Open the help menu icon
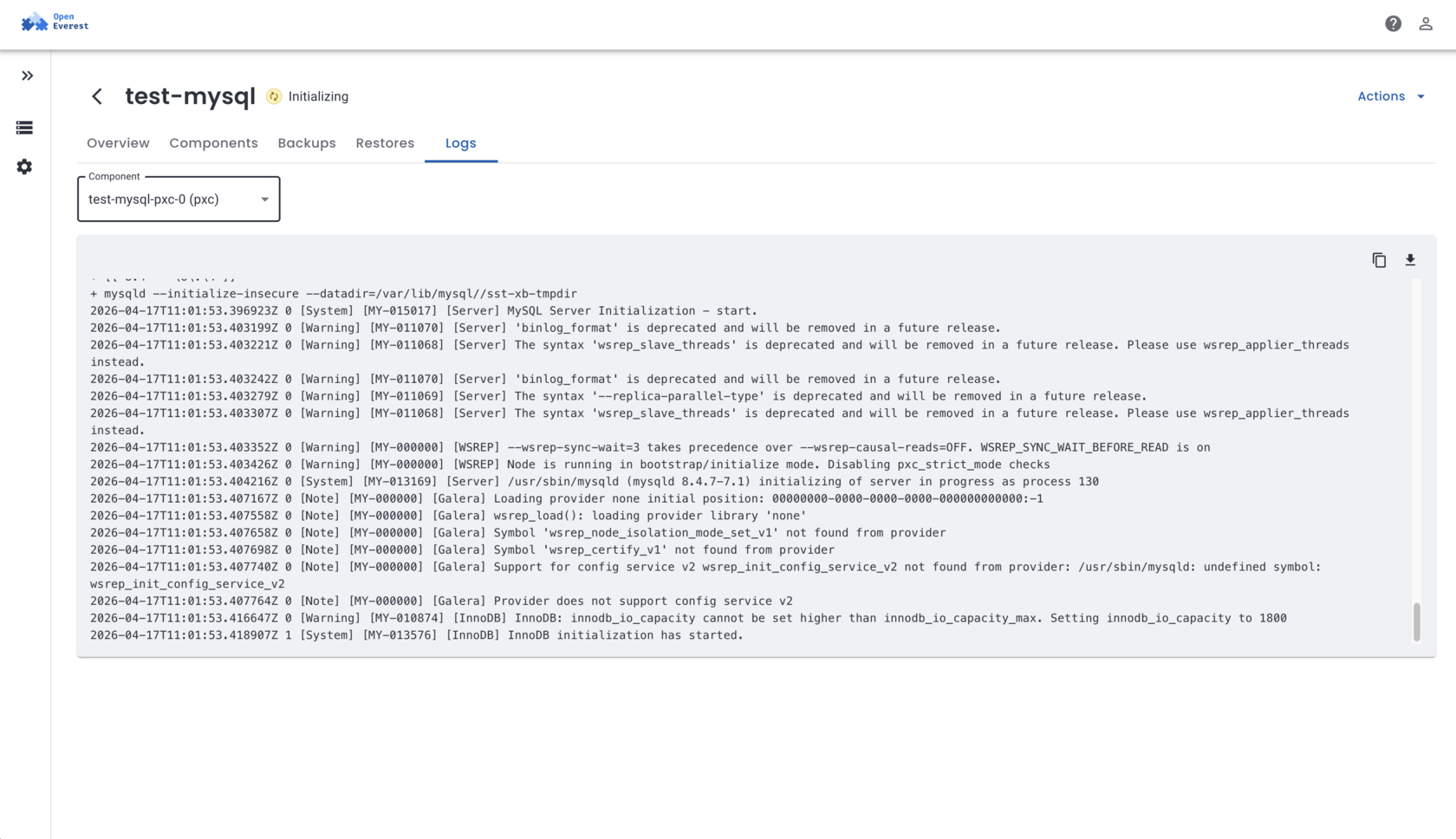 (x=1393, y=24)
